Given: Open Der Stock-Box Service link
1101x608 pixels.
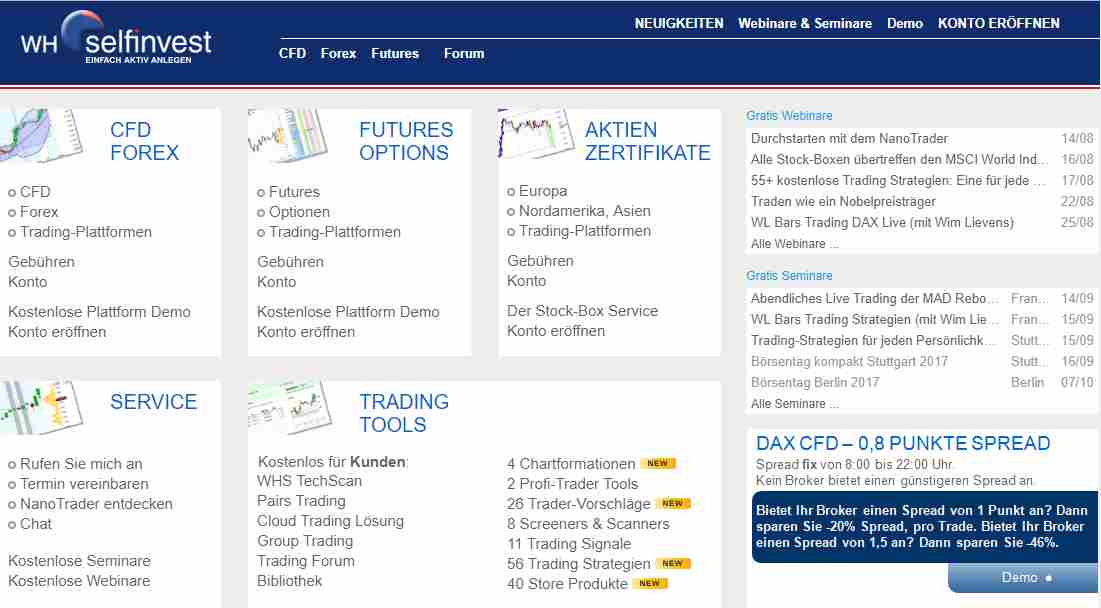Looking at the screenshot, I should coord(582,311).
